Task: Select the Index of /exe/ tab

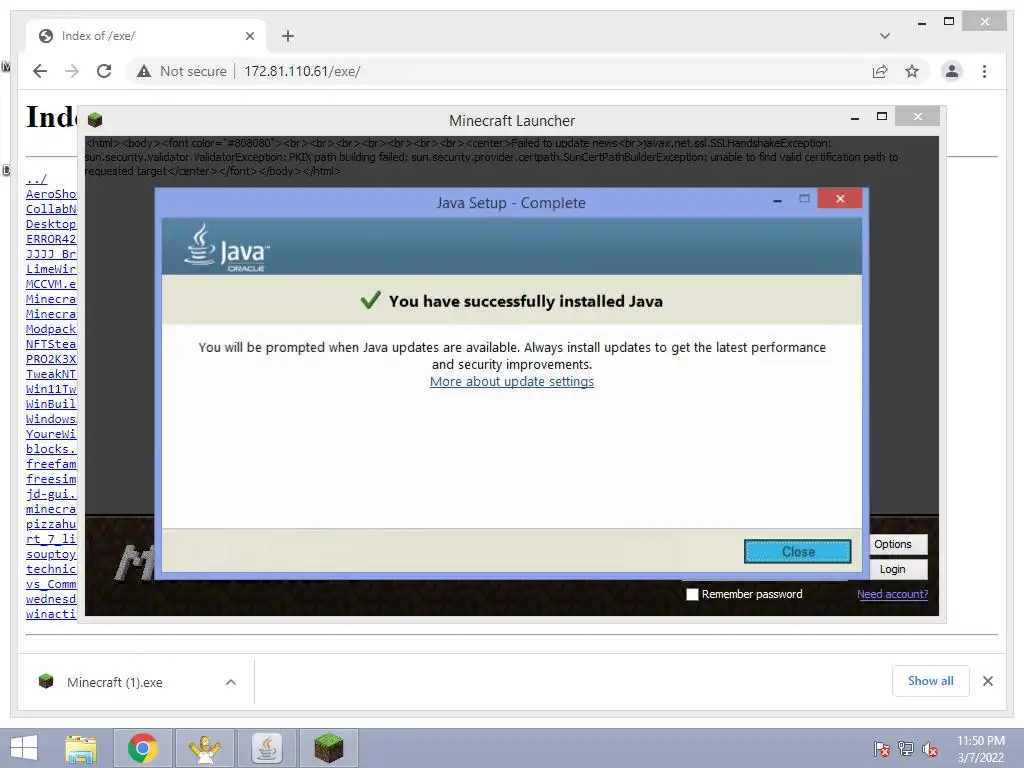Action: coord(145,36)
